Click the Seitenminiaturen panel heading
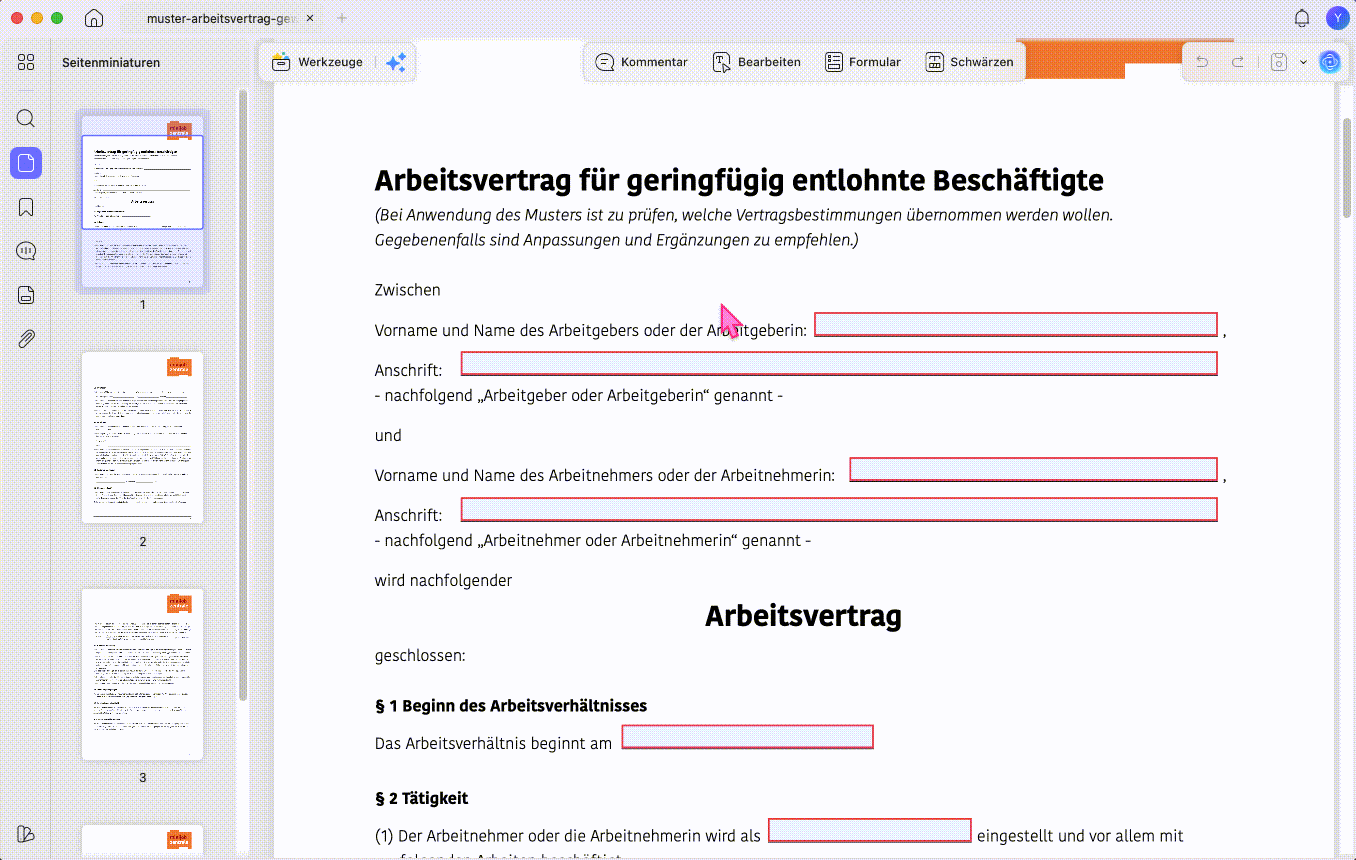The image size is (1356, 860). point(111,62)
